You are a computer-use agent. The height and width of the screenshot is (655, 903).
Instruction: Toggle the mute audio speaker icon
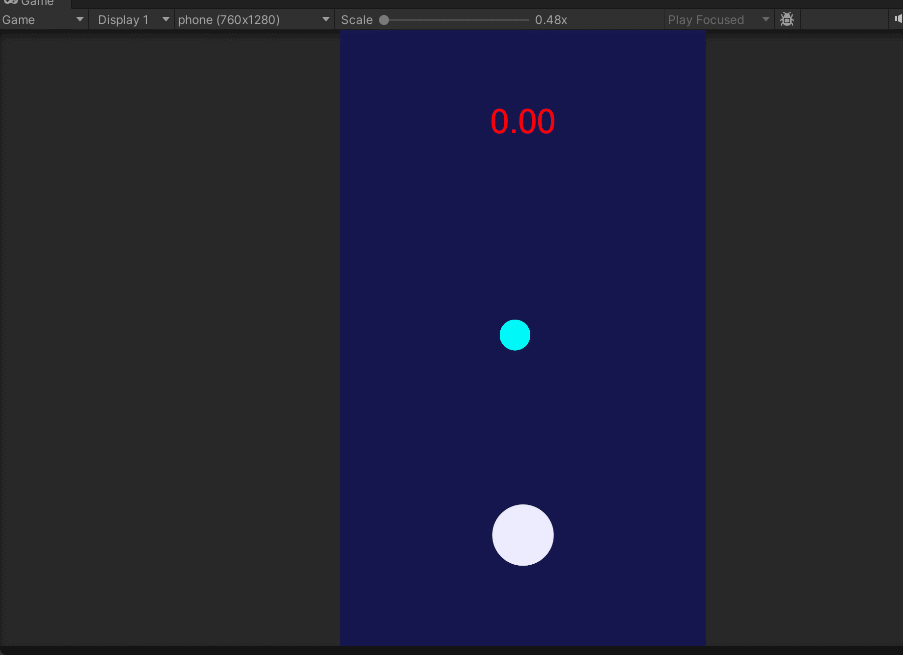point(898,19)
